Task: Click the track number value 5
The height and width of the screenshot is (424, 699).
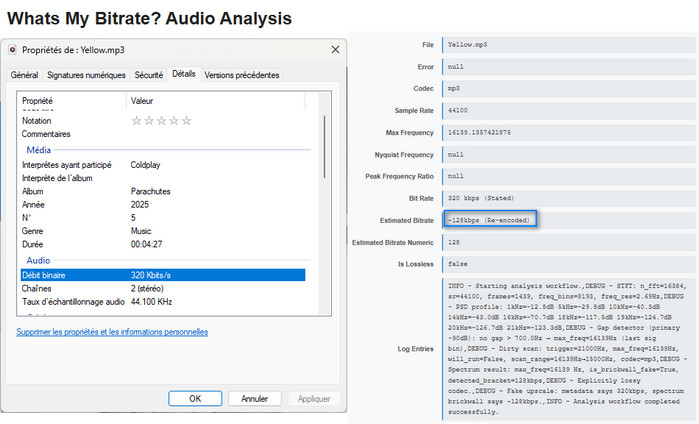Action: pos(133,218)
